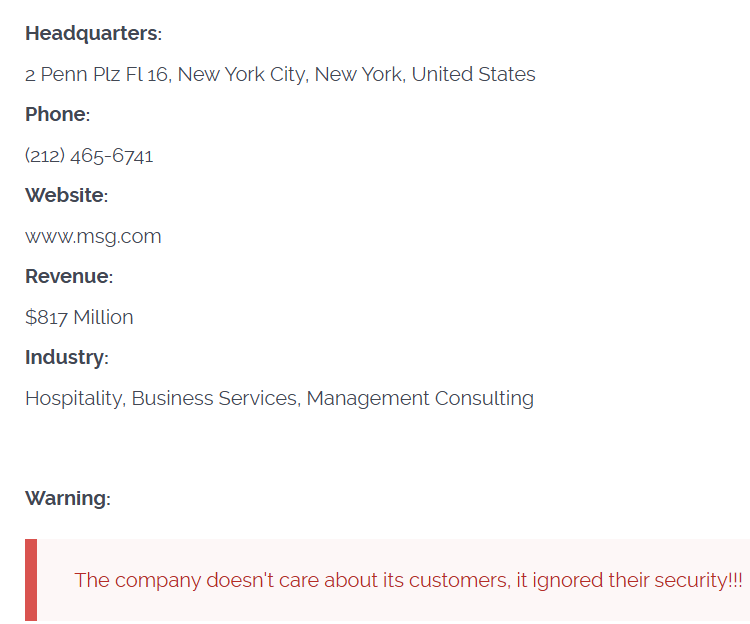
Task: Click the Phone label
Action: tap(56, 115)
